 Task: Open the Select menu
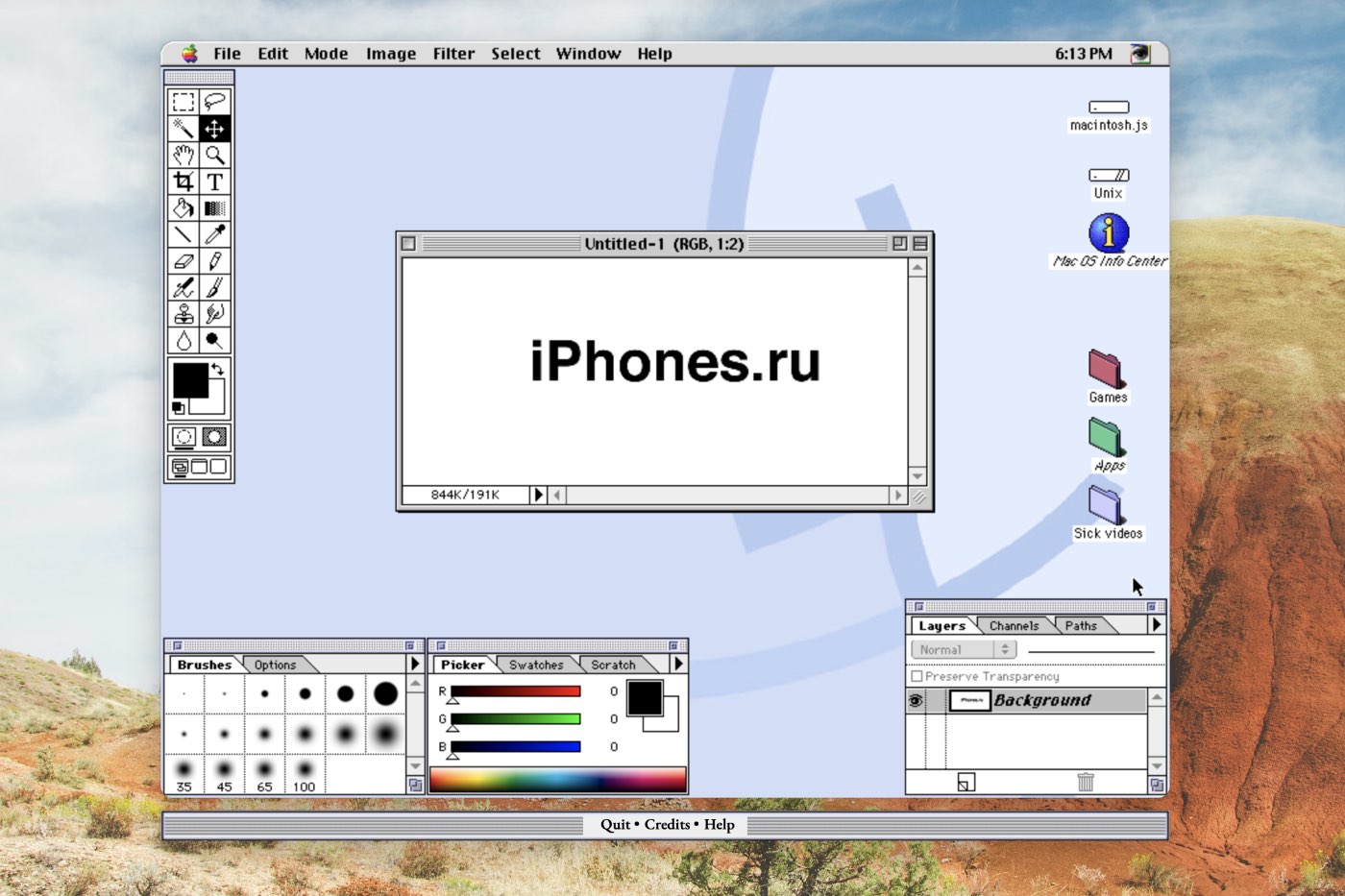click(516, 54)
